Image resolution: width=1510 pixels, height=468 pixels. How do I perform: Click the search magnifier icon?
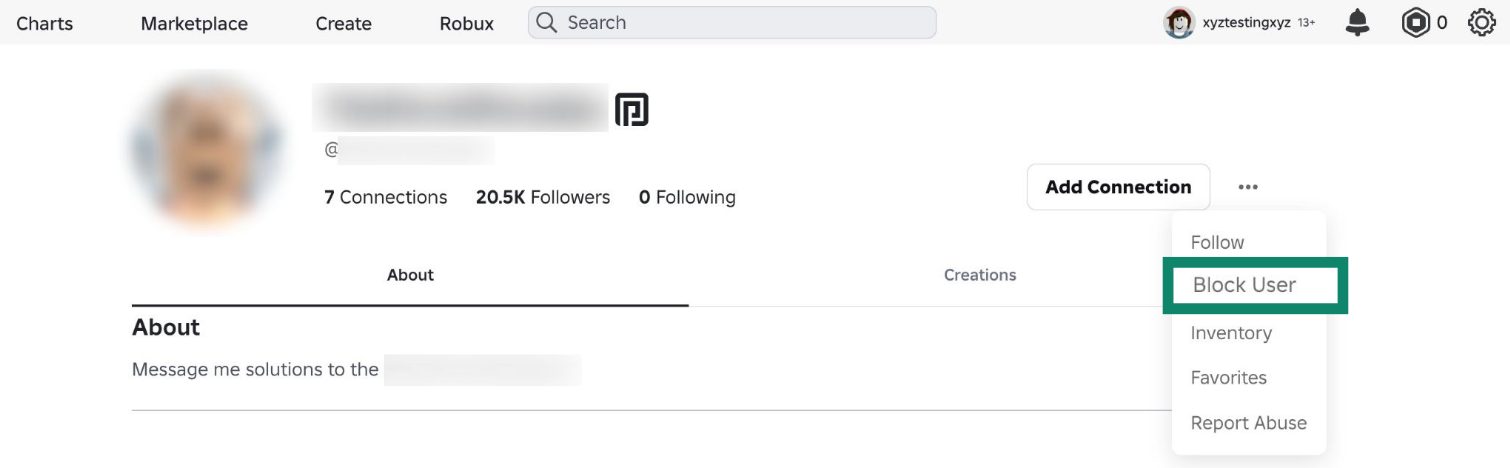tap(546, 23)
